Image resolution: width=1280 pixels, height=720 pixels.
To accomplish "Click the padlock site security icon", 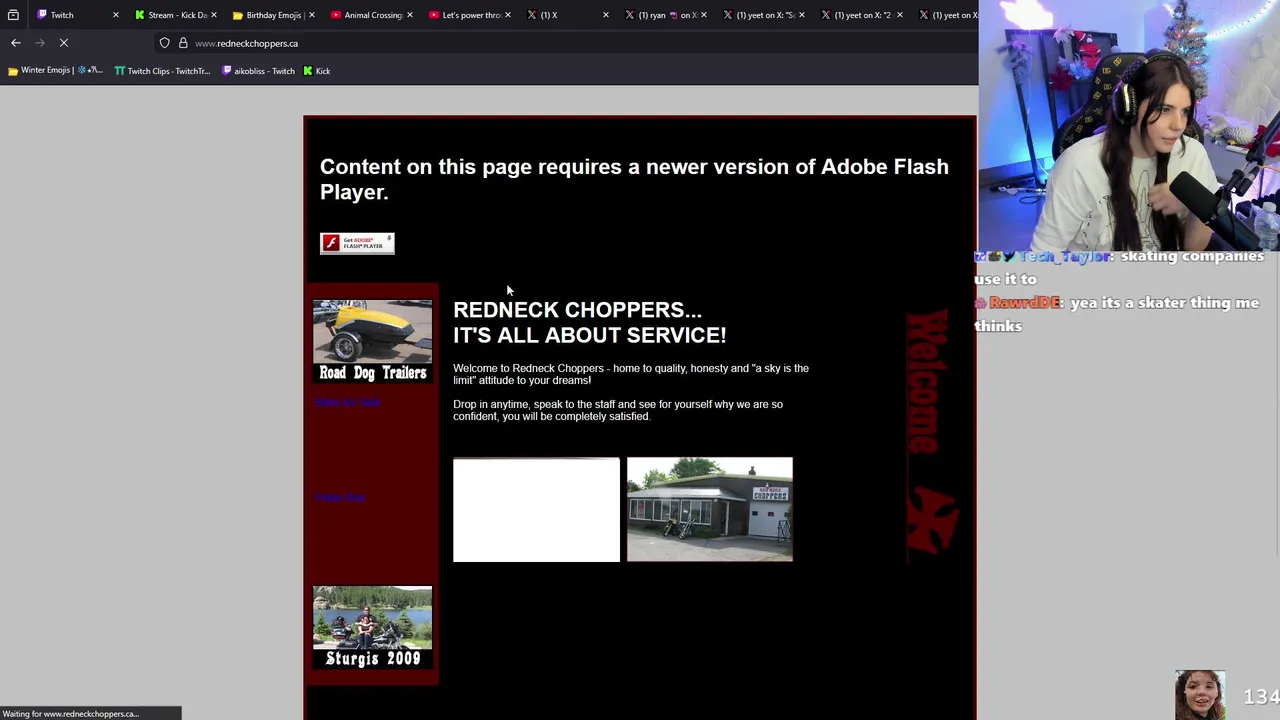I will point(183,43).
